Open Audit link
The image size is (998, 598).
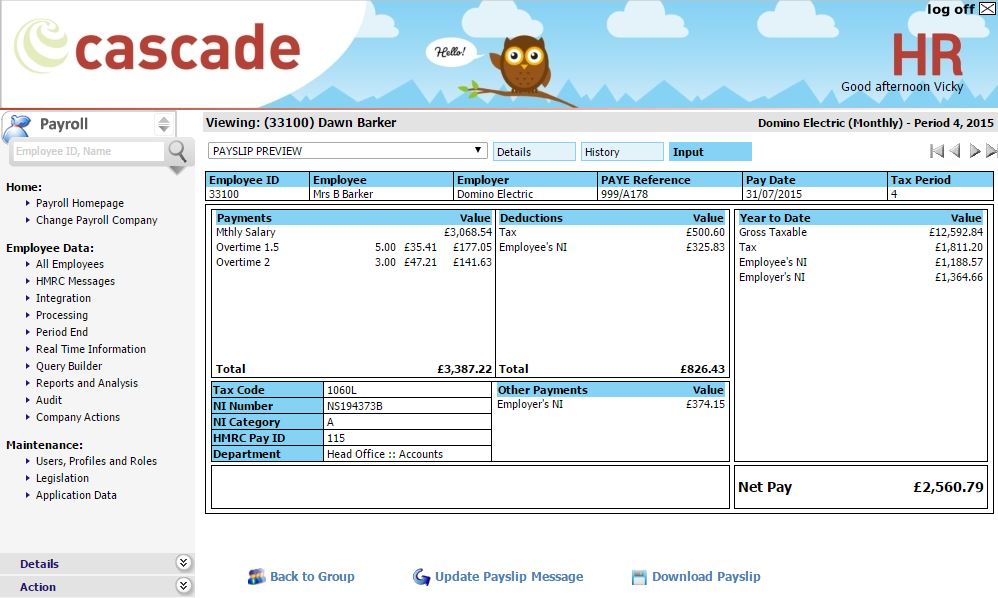point(48,400)
